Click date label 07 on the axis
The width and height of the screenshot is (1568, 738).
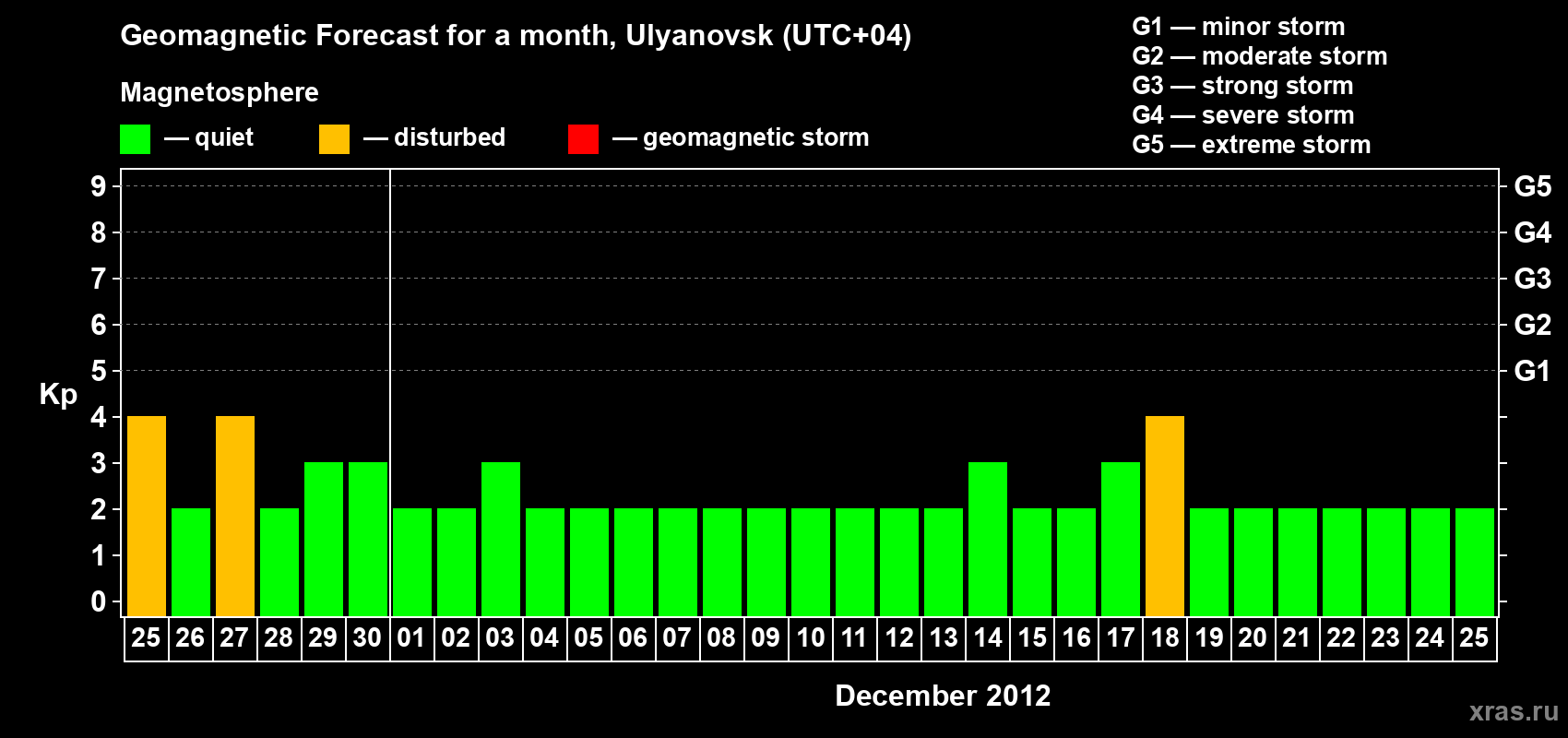677,637
